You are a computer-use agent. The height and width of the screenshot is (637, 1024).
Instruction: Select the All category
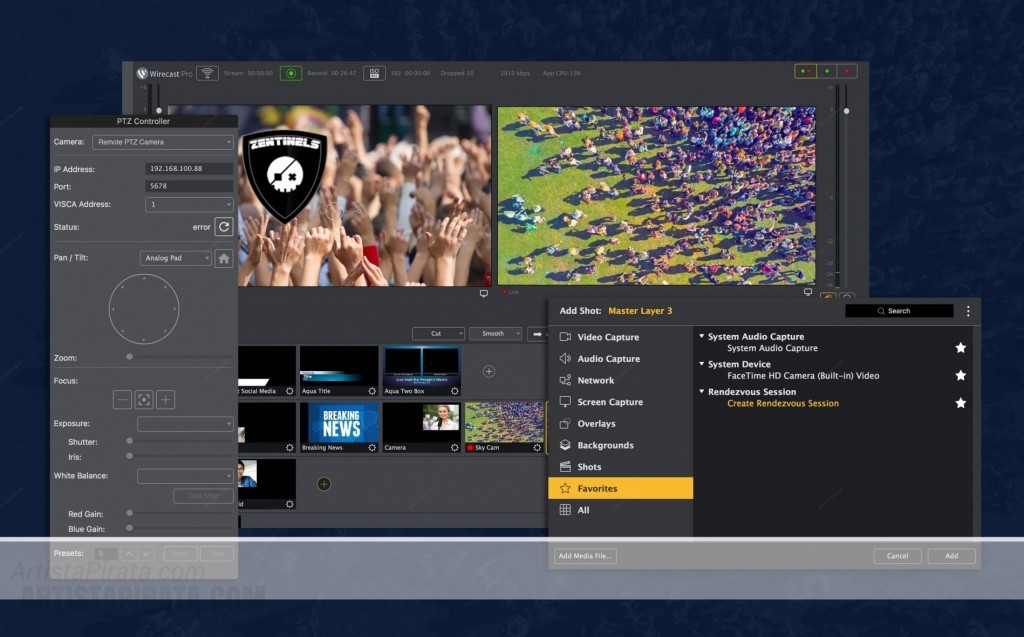(x=620, y=510)
